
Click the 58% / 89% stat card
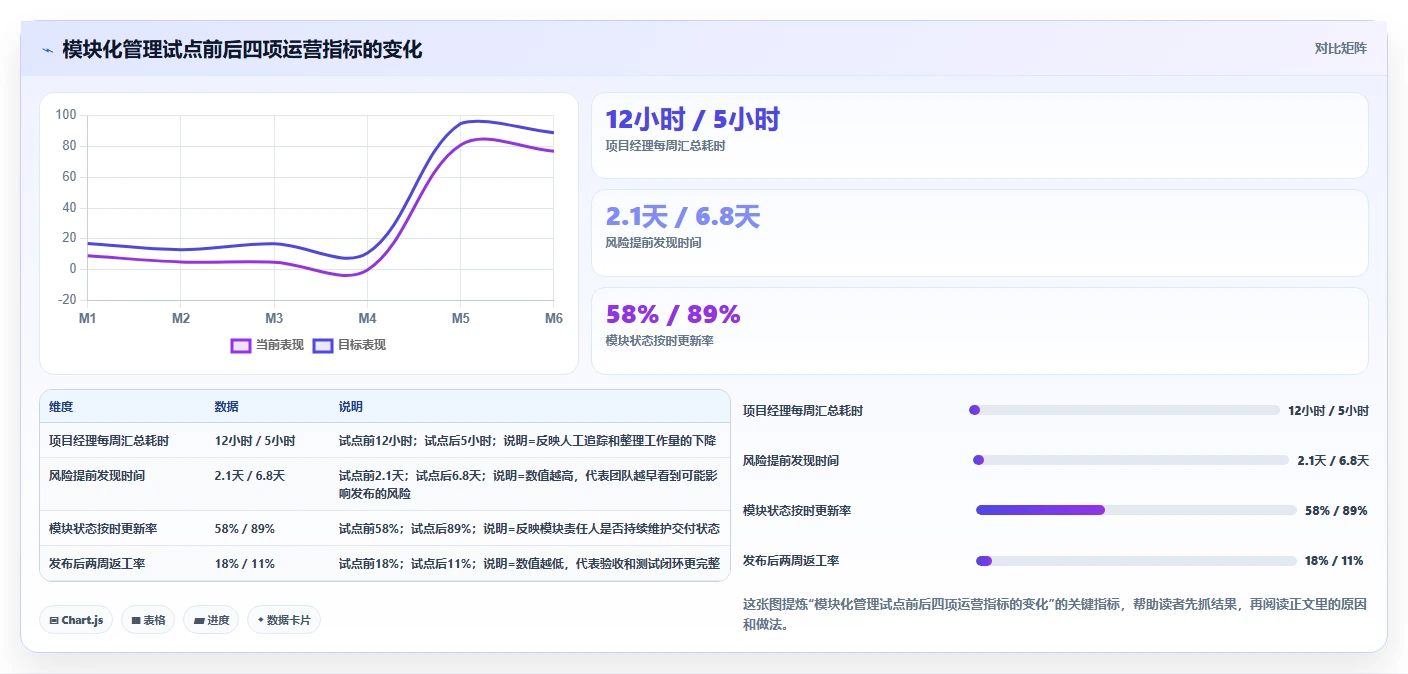coord(979,331)
